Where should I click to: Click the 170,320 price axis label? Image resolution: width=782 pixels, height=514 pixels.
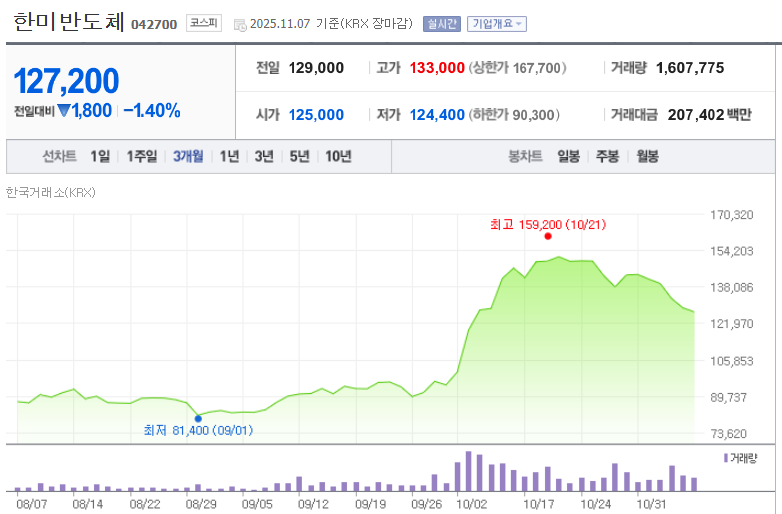[x=732, y=215]
